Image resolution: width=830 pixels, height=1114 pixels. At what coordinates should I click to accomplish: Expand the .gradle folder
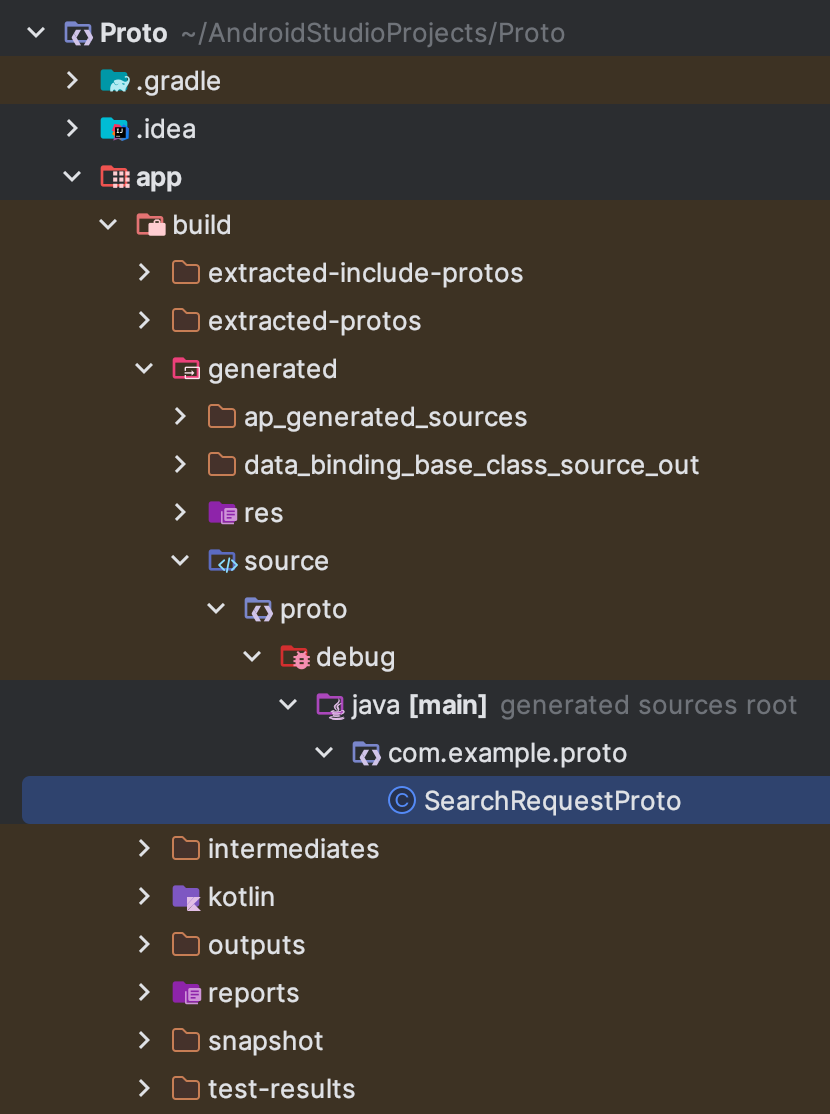[x=72, y=80]
